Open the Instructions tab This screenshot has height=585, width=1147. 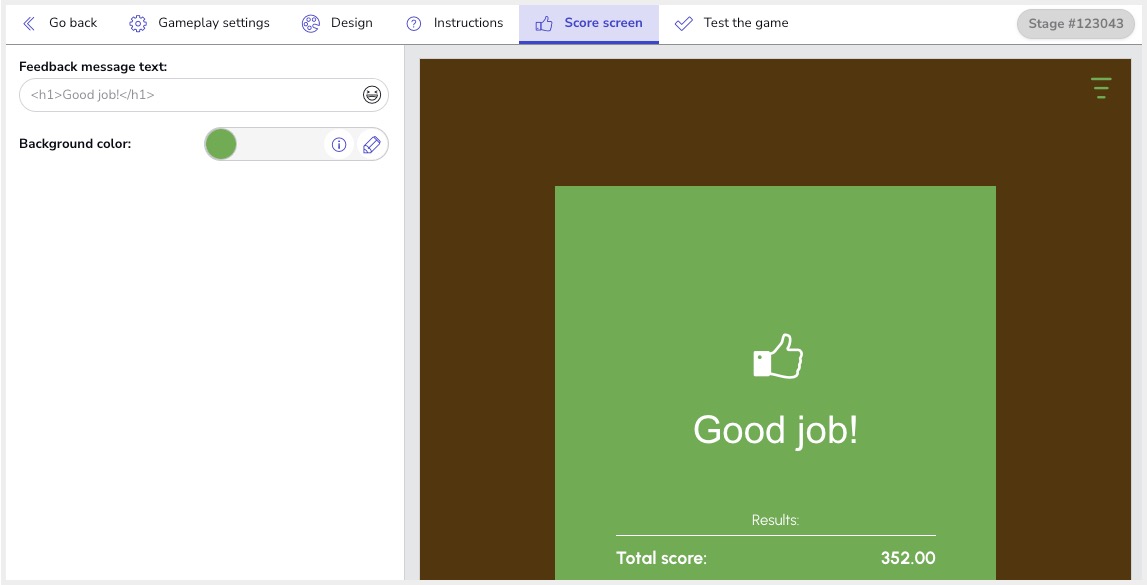click(x=454, y=23)
